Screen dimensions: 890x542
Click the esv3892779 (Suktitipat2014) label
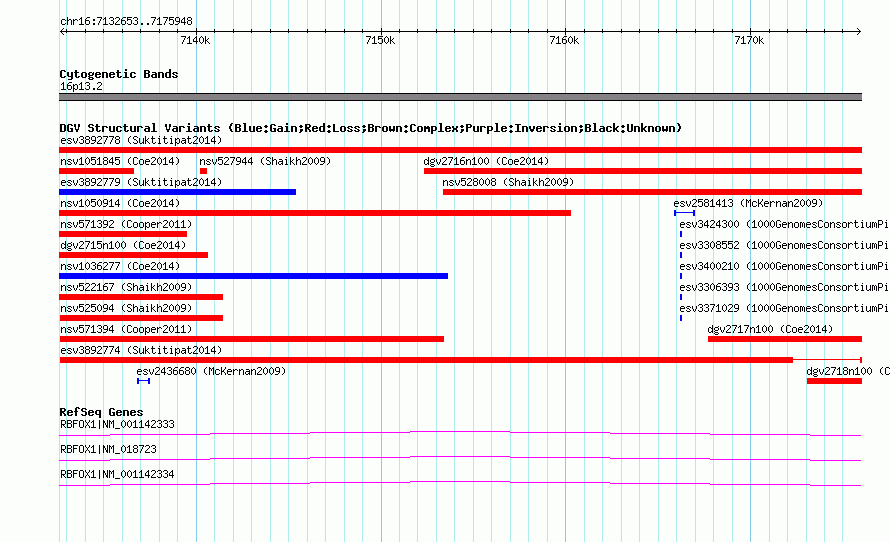click(x=141, y=182)
